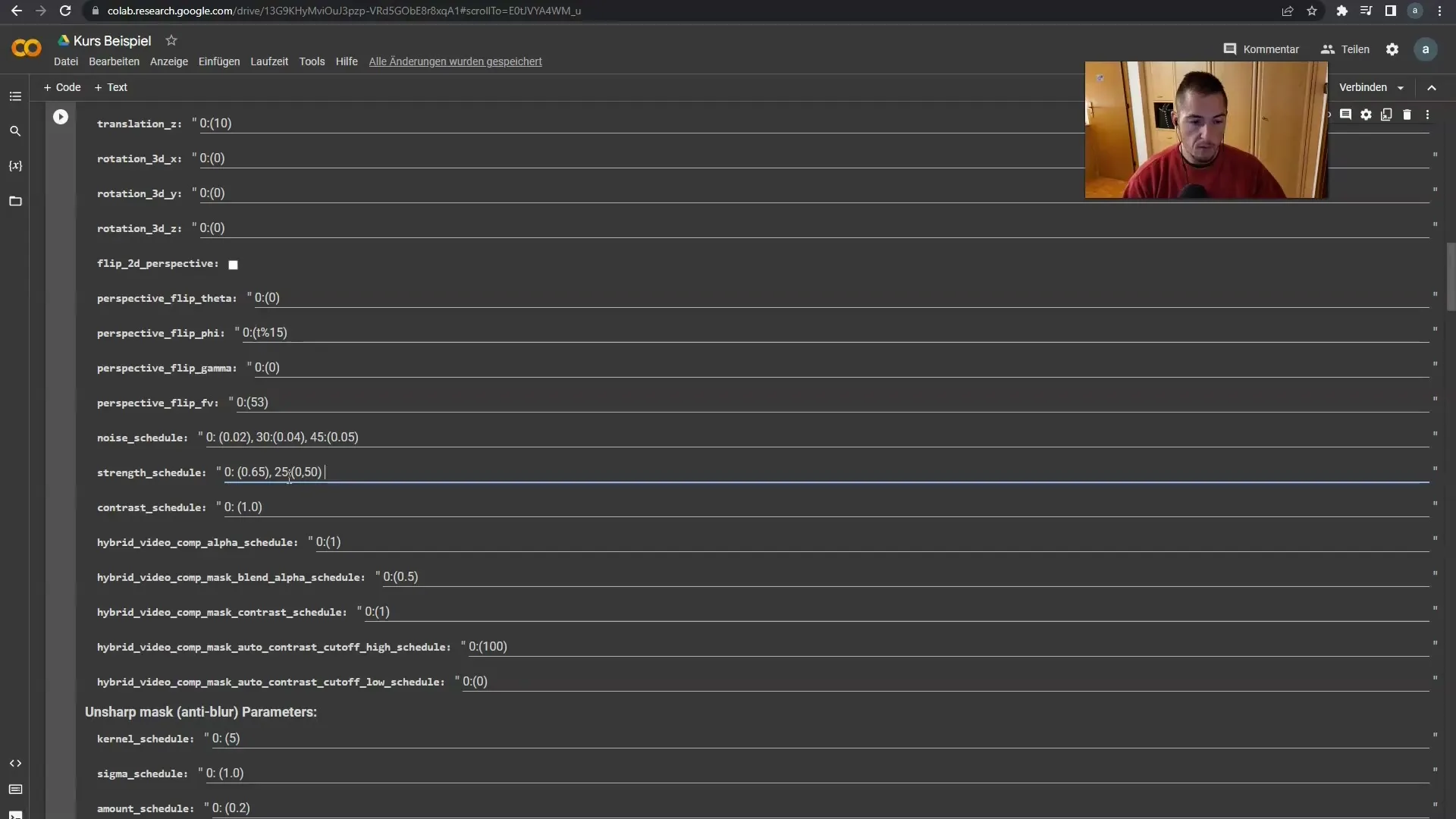The height and width of the screenshot is (819, 1456).
Task: Edit the translation_z field
Action: (x=814, y=124)
